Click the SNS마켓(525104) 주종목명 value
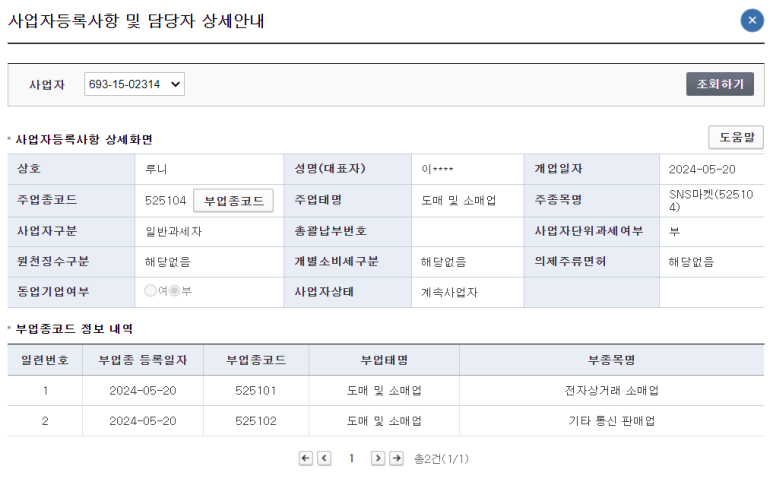This screenshot has width=773, height=479. 711,201
